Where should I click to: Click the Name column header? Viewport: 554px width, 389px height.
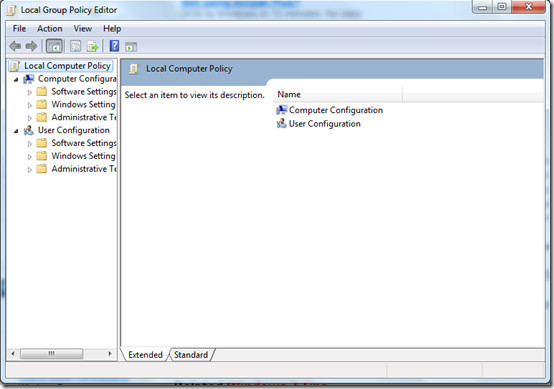[x=338, y=95]
